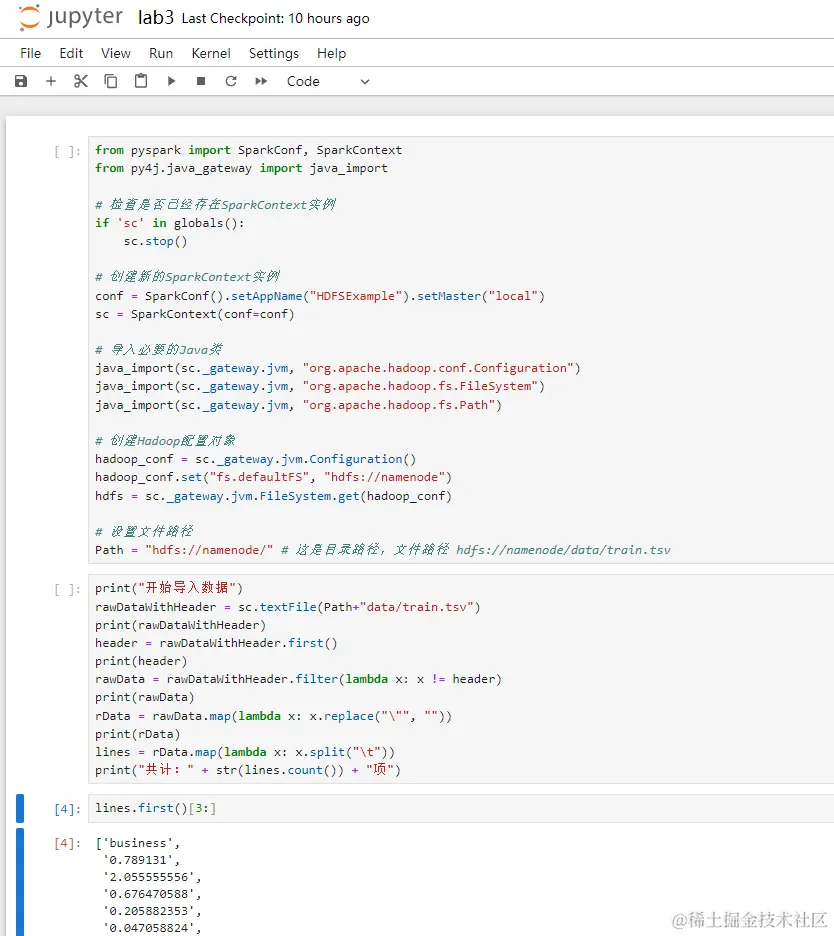Open the Settings menu
The image size is (834, 936).
point(273,53)
